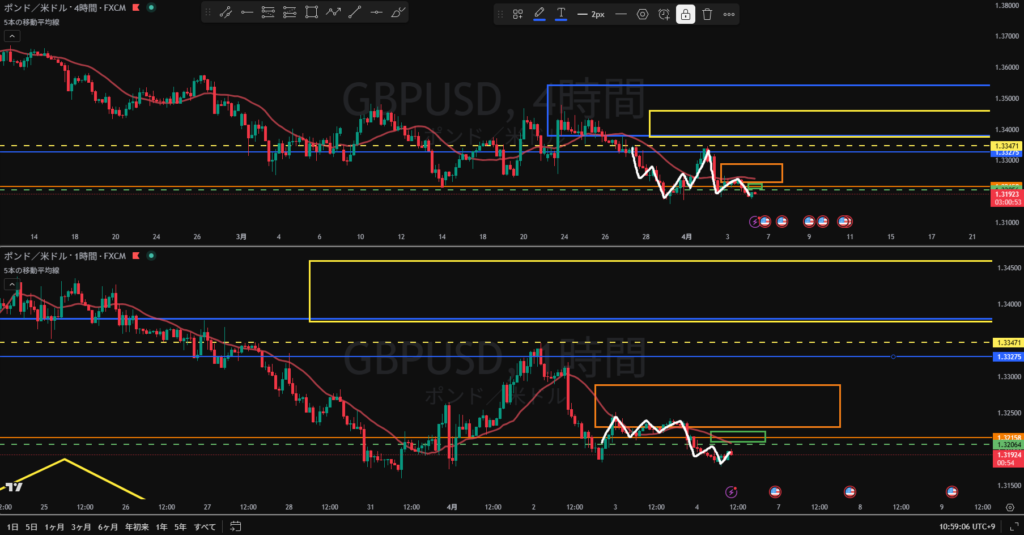
Task: Select the 1ヶ月 time range
Action: (x=54, y=526)
